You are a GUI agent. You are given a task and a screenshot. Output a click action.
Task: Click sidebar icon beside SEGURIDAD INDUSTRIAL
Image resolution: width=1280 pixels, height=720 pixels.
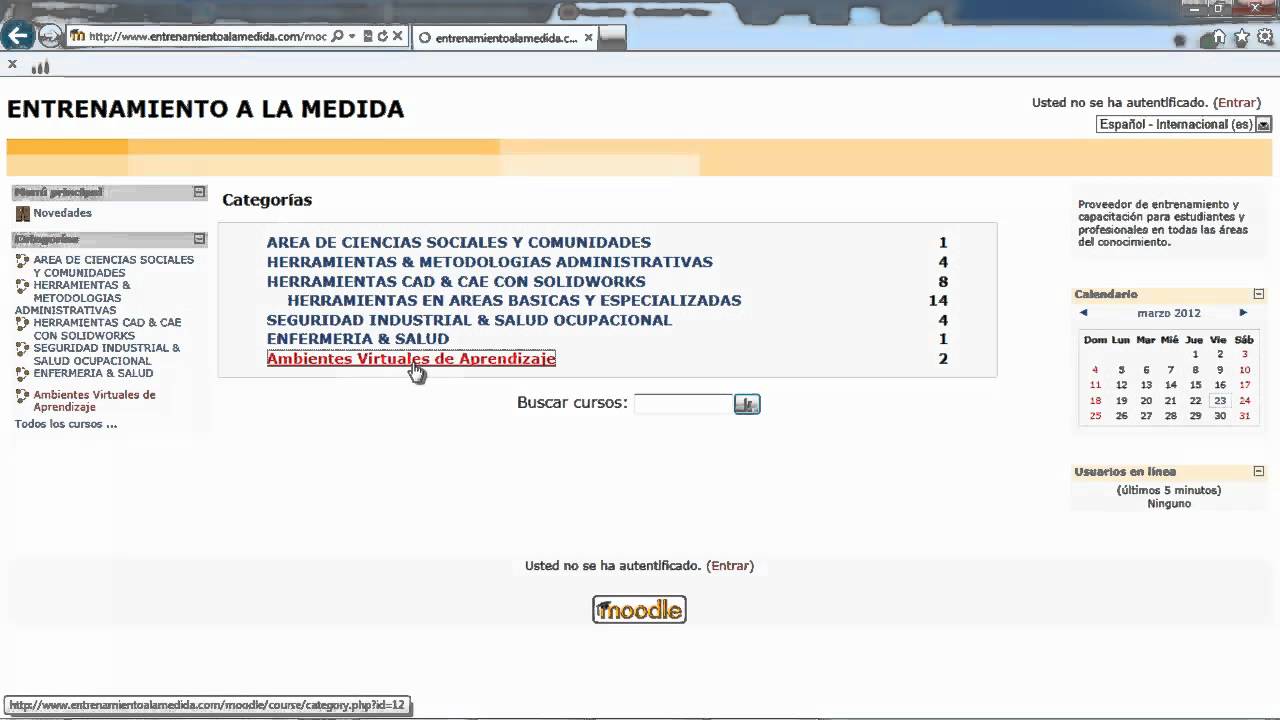tap(22, 349)
